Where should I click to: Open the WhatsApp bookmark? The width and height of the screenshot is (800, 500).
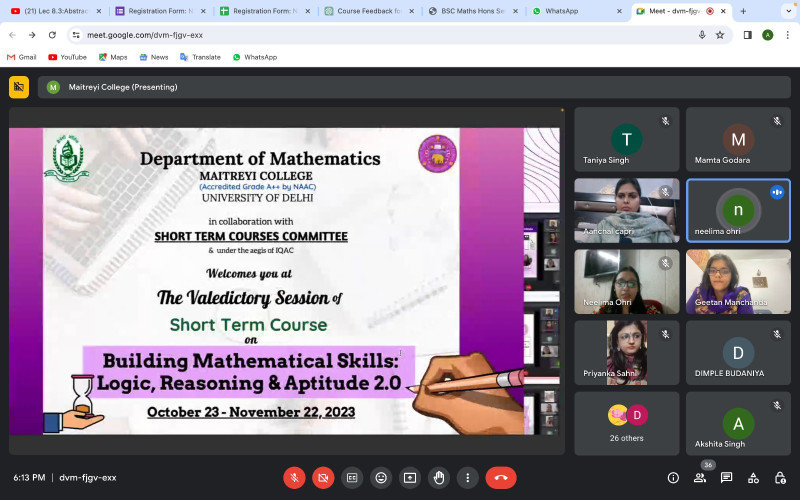point(255,57)
